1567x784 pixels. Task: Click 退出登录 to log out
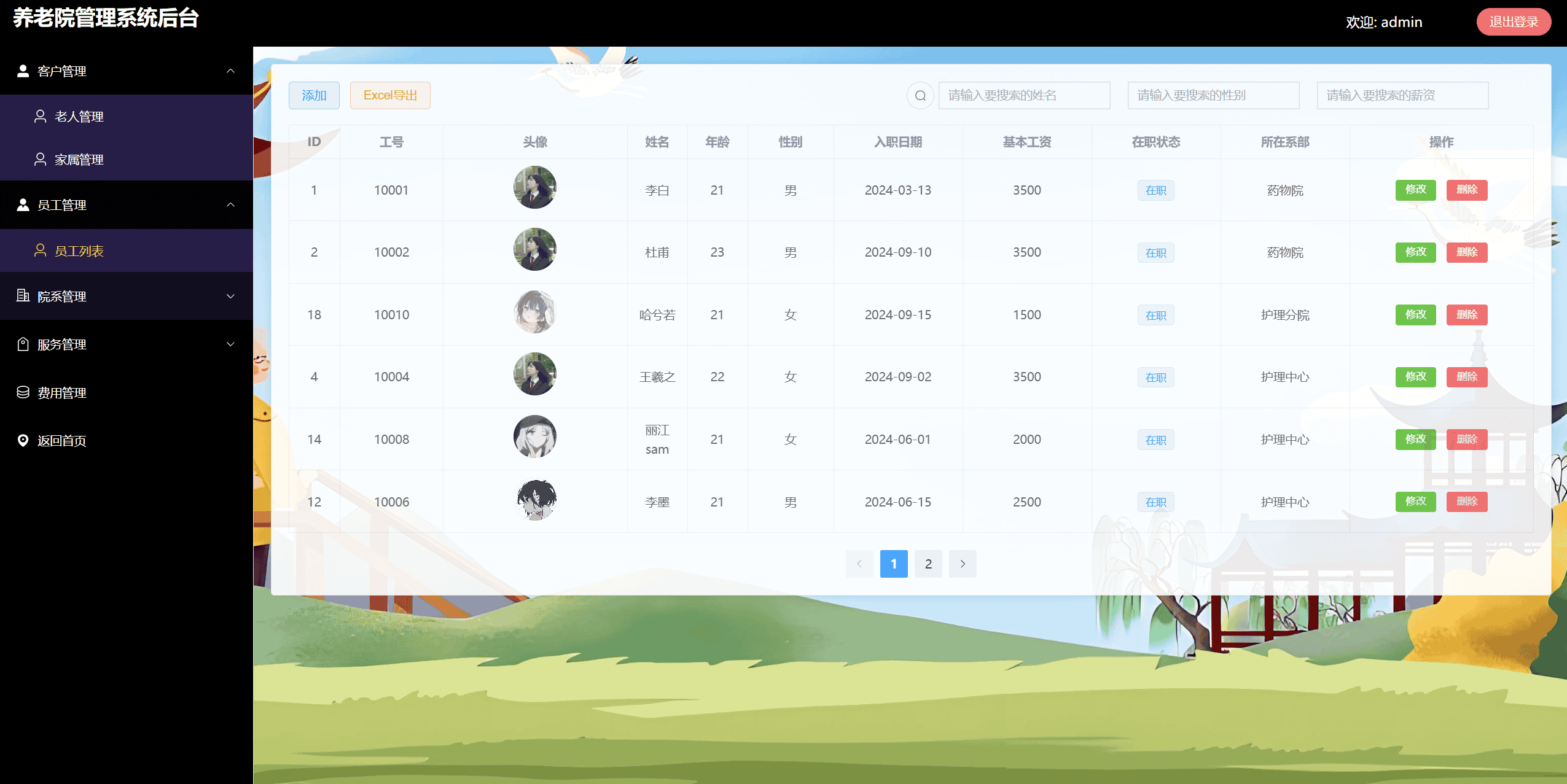tap(1513, 22)
